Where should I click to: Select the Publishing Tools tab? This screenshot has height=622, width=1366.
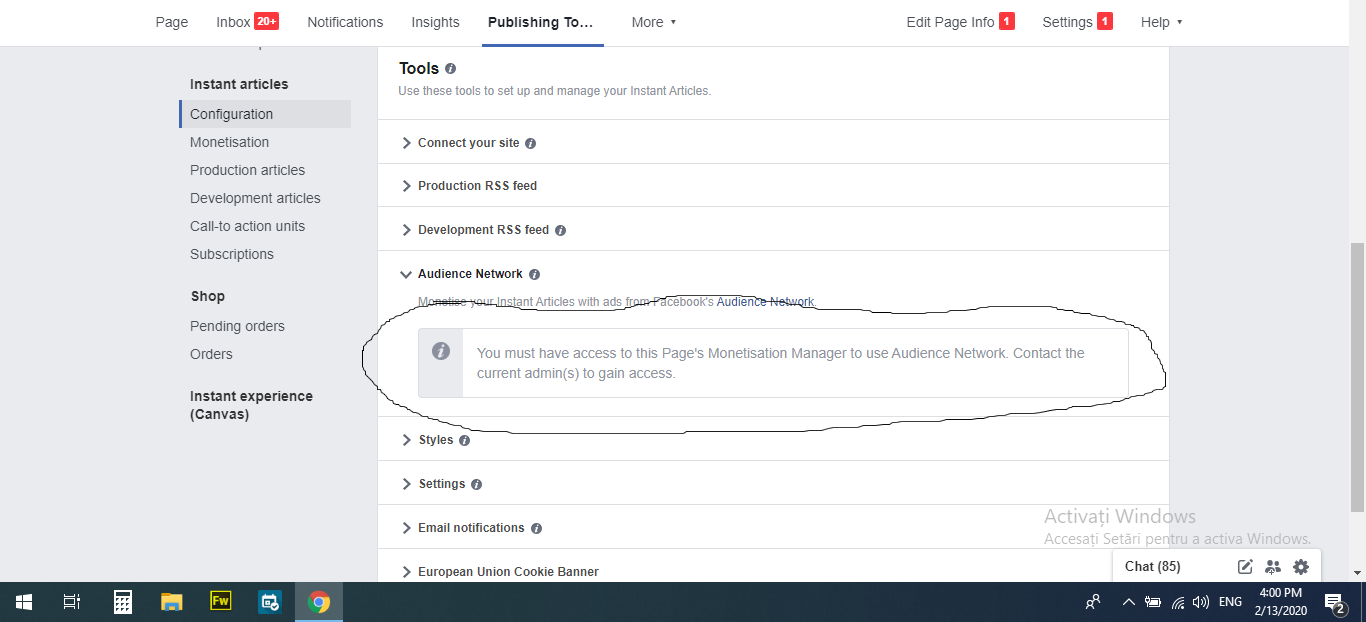(x=541, y=22)
